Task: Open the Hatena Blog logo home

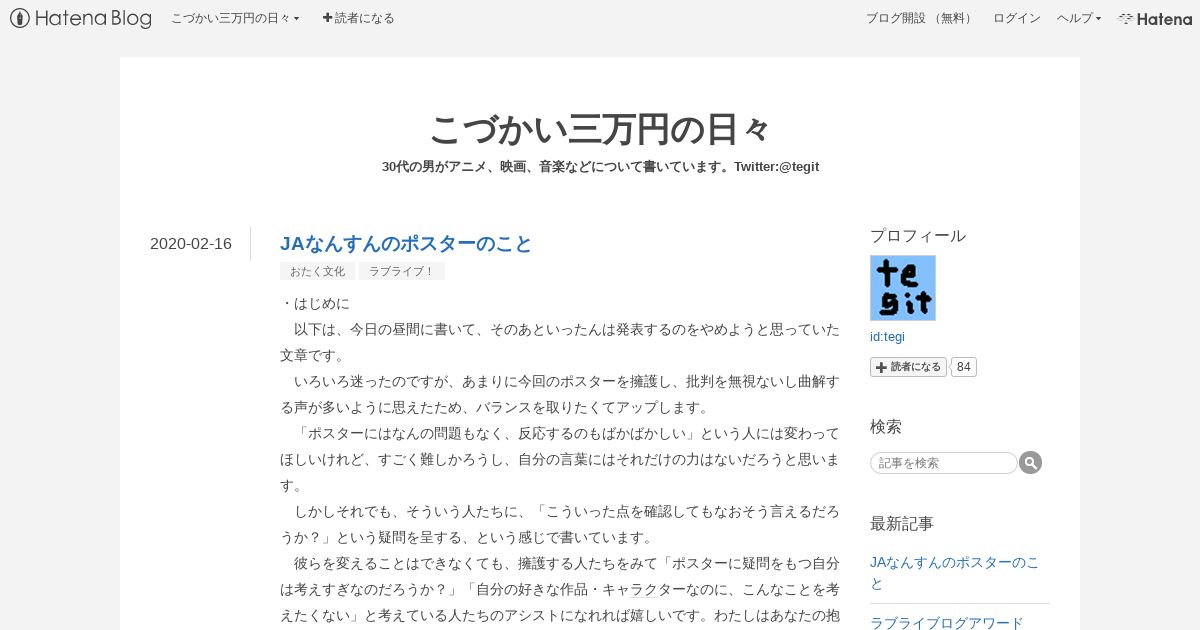Action: [81, 18]
